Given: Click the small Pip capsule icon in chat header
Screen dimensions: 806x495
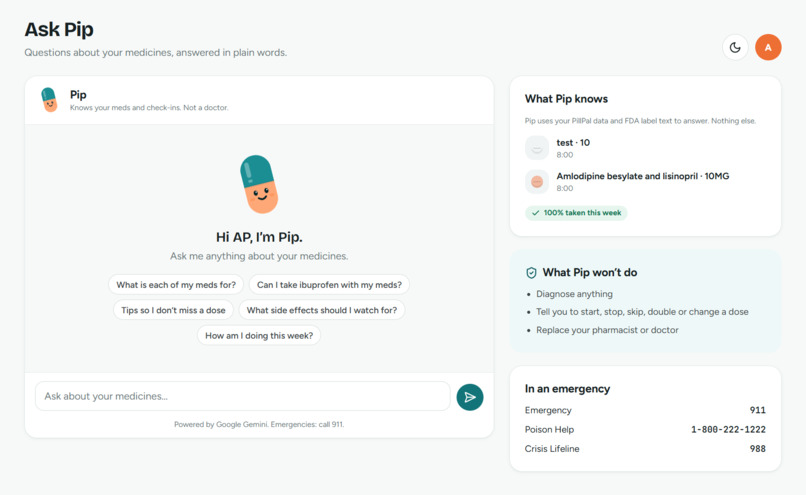Looking at the screenshot, I should [x=49, y=100].
